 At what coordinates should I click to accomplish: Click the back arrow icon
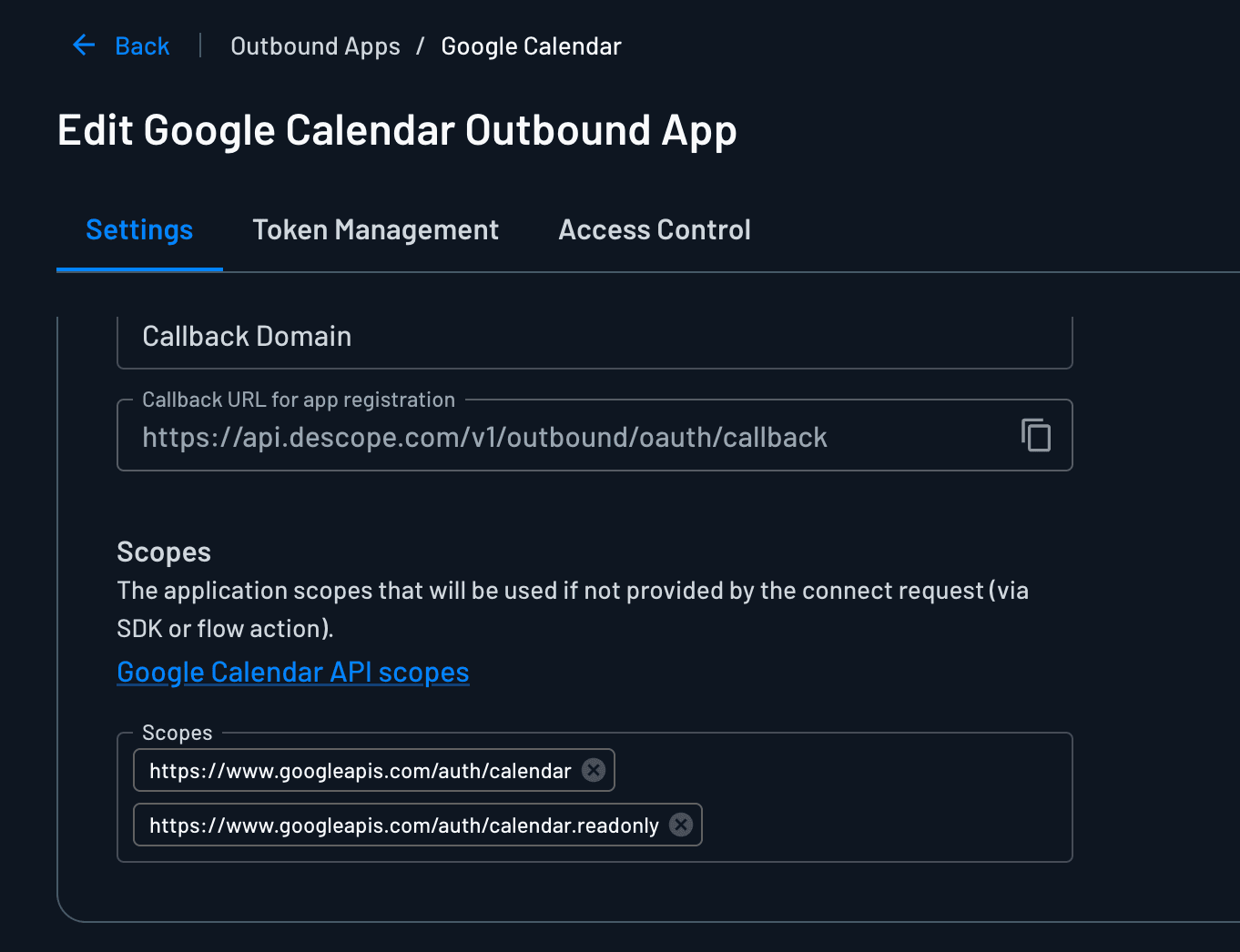point(84,46)
